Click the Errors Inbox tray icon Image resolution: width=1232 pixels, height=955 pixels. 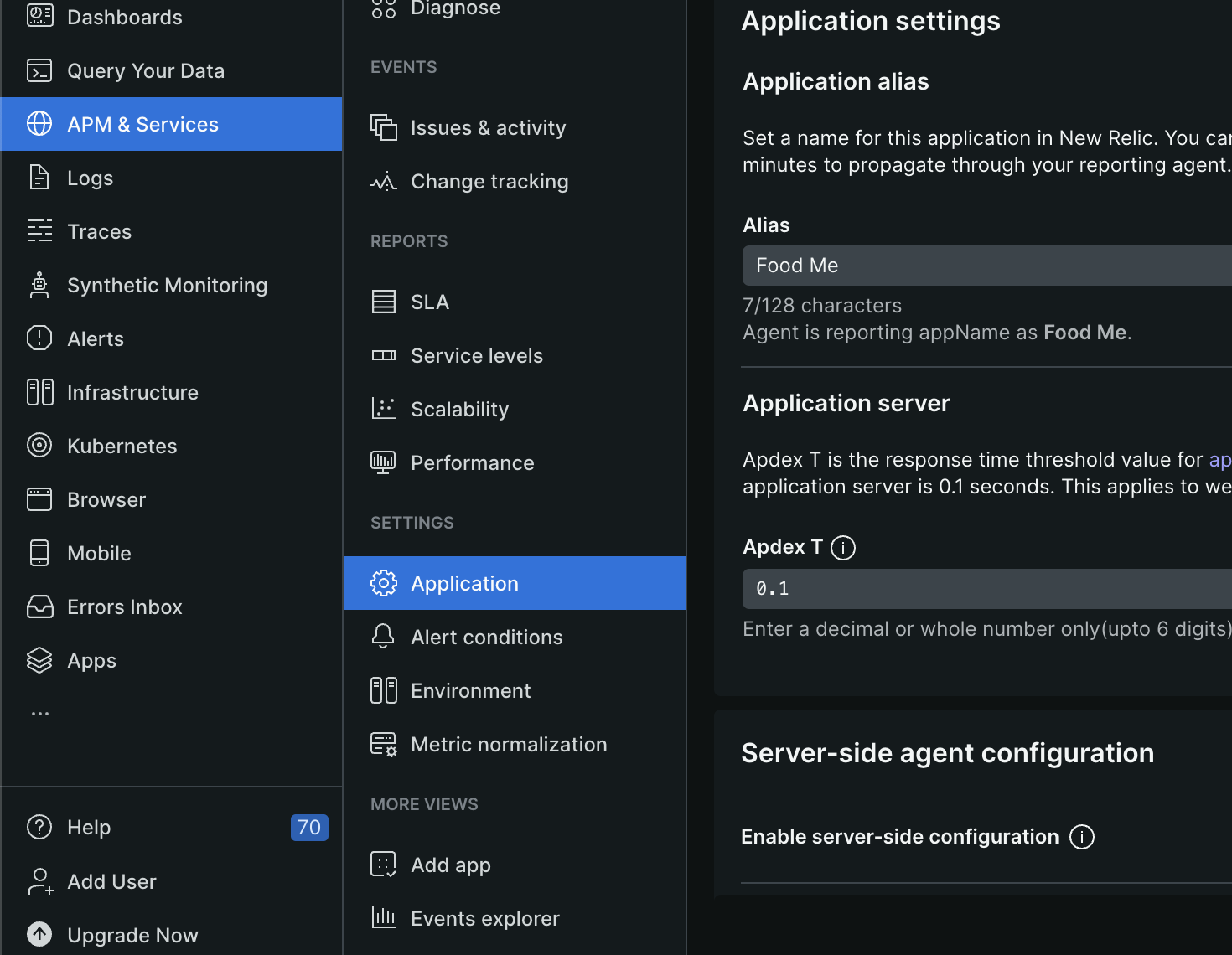(39, 607)
